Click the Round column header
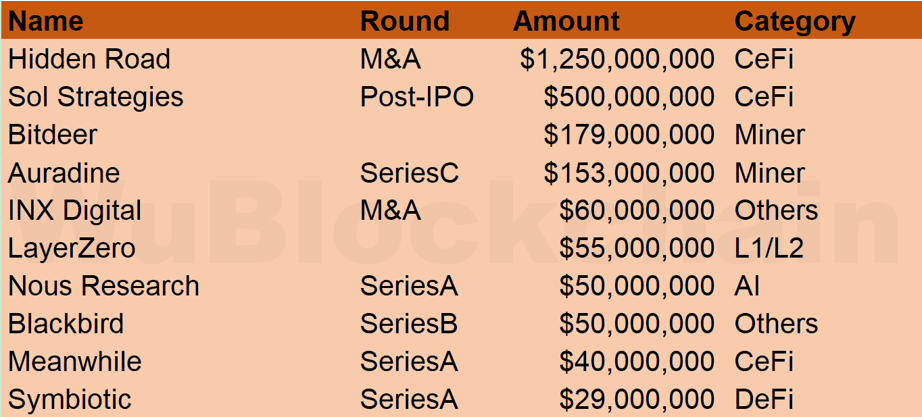The image size is (922, 417). click(405, 22)
